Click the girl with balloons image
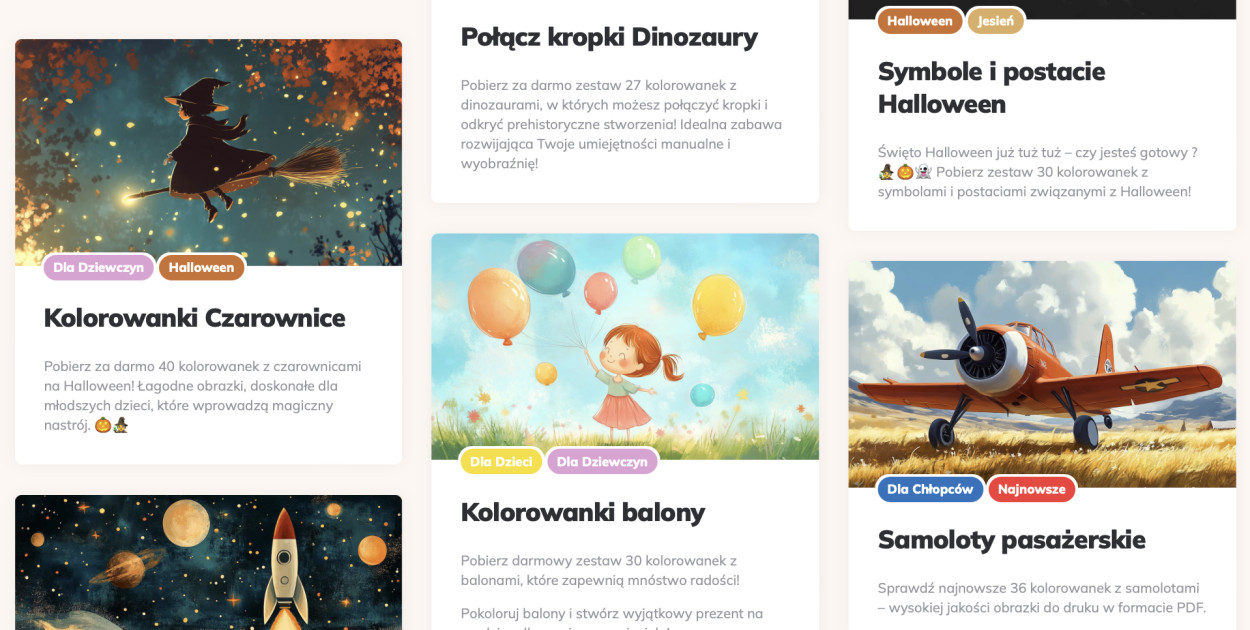This screenshot has width=1250, height=630. point(625,346)
